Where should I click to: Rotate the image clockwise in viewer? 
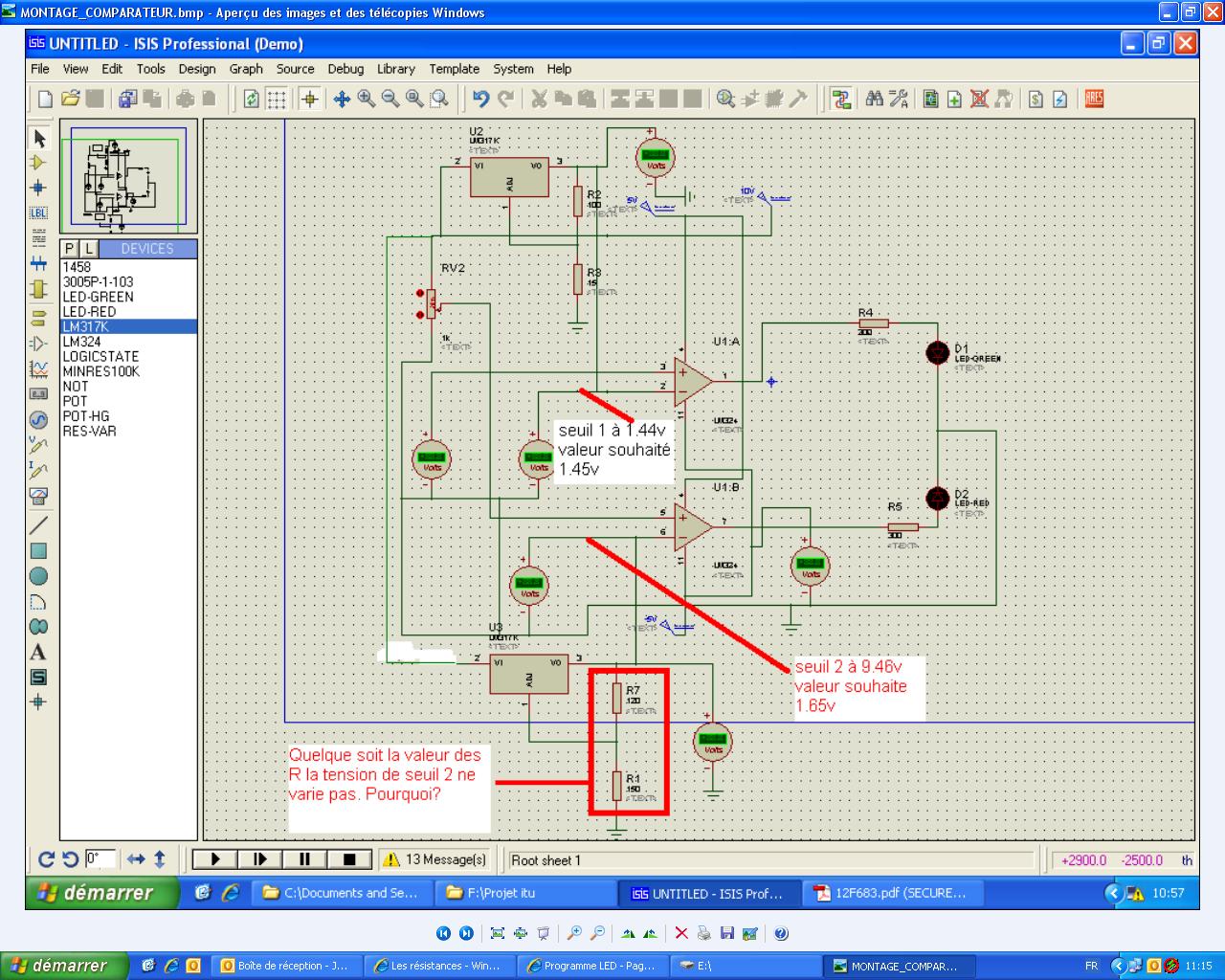click(x=628, y=933)
